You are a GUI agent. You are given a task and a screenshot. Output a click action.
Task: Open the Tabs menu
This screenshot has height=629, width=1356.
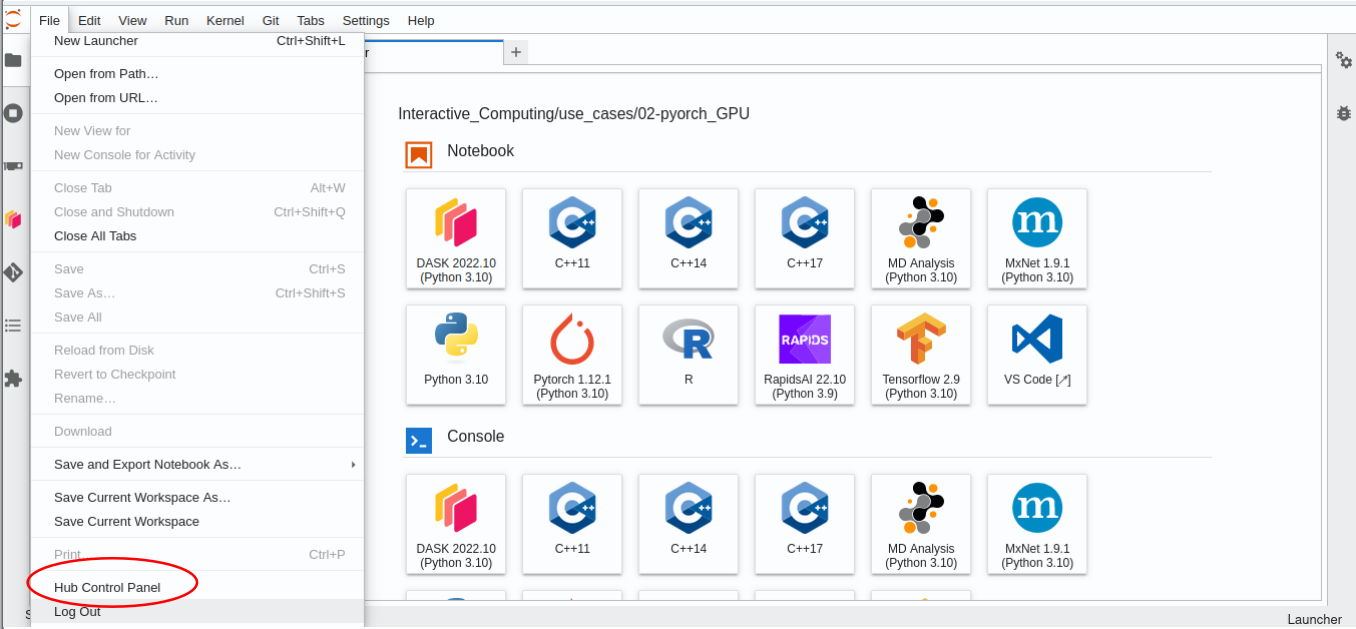tap(311, 20)
